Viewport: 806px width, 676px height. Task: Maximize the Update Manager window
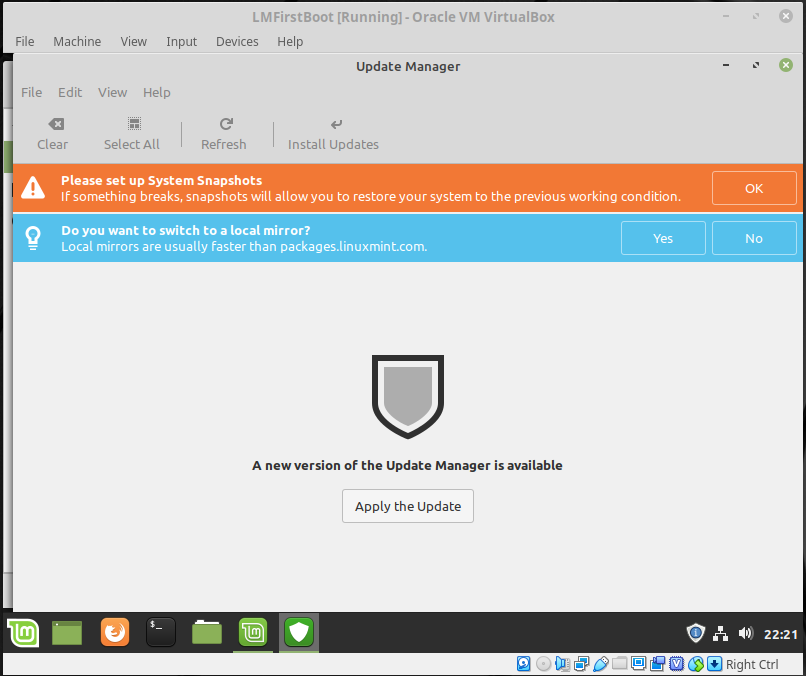pos(756,65)
